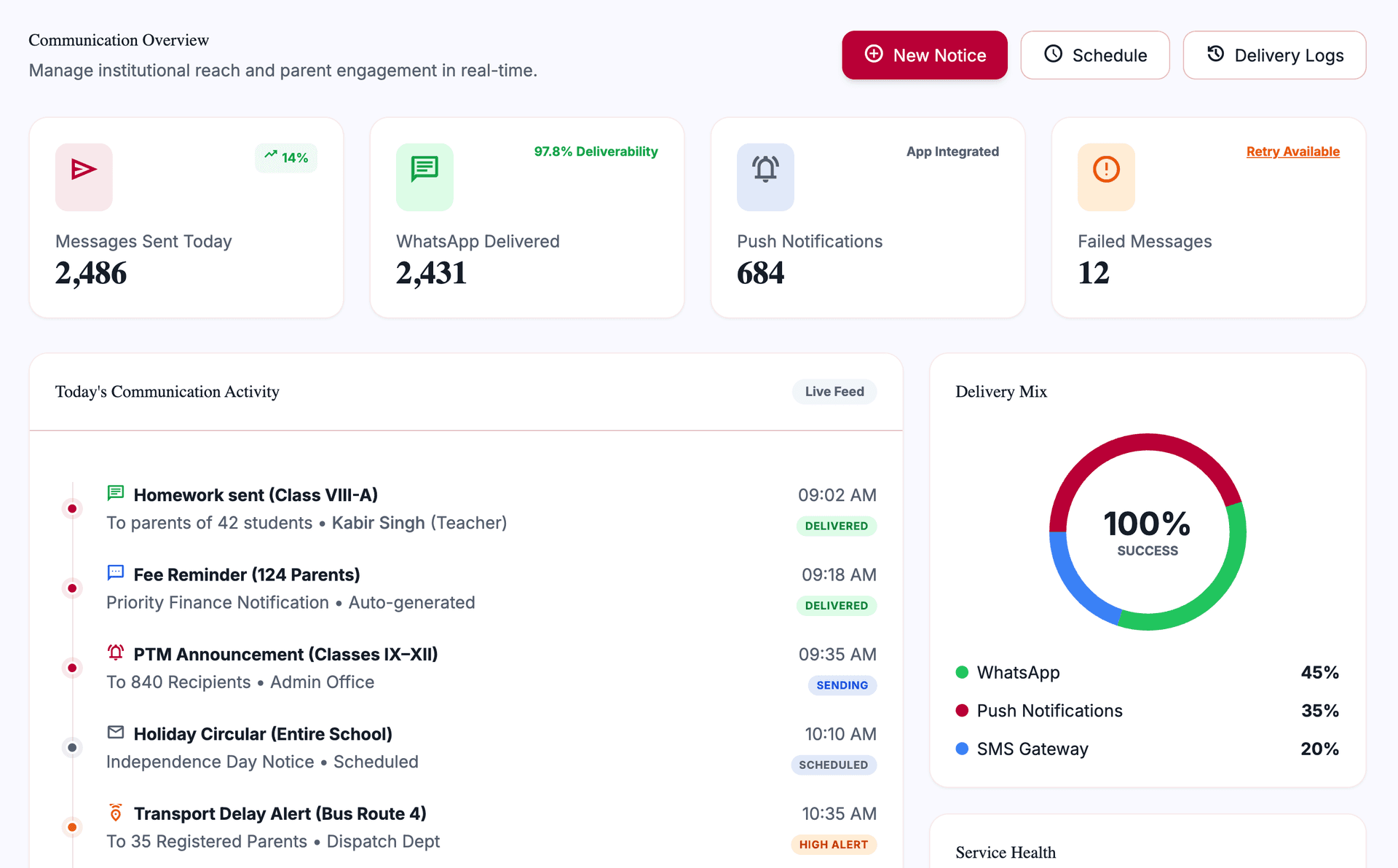
Task: Click "Priority Finance Notification • Auto-generated" text
Action: click(291, 603)
